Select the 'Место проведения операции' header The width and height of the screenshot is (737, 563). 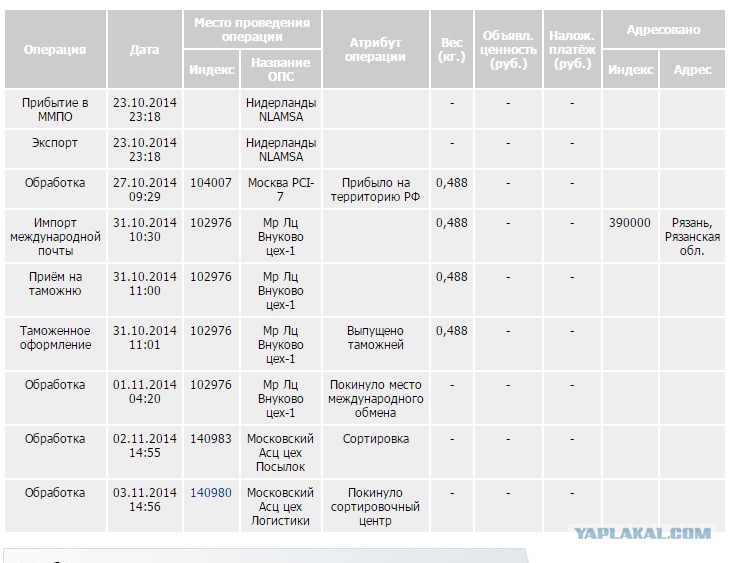pyautogui.click(x=252, y=30)
